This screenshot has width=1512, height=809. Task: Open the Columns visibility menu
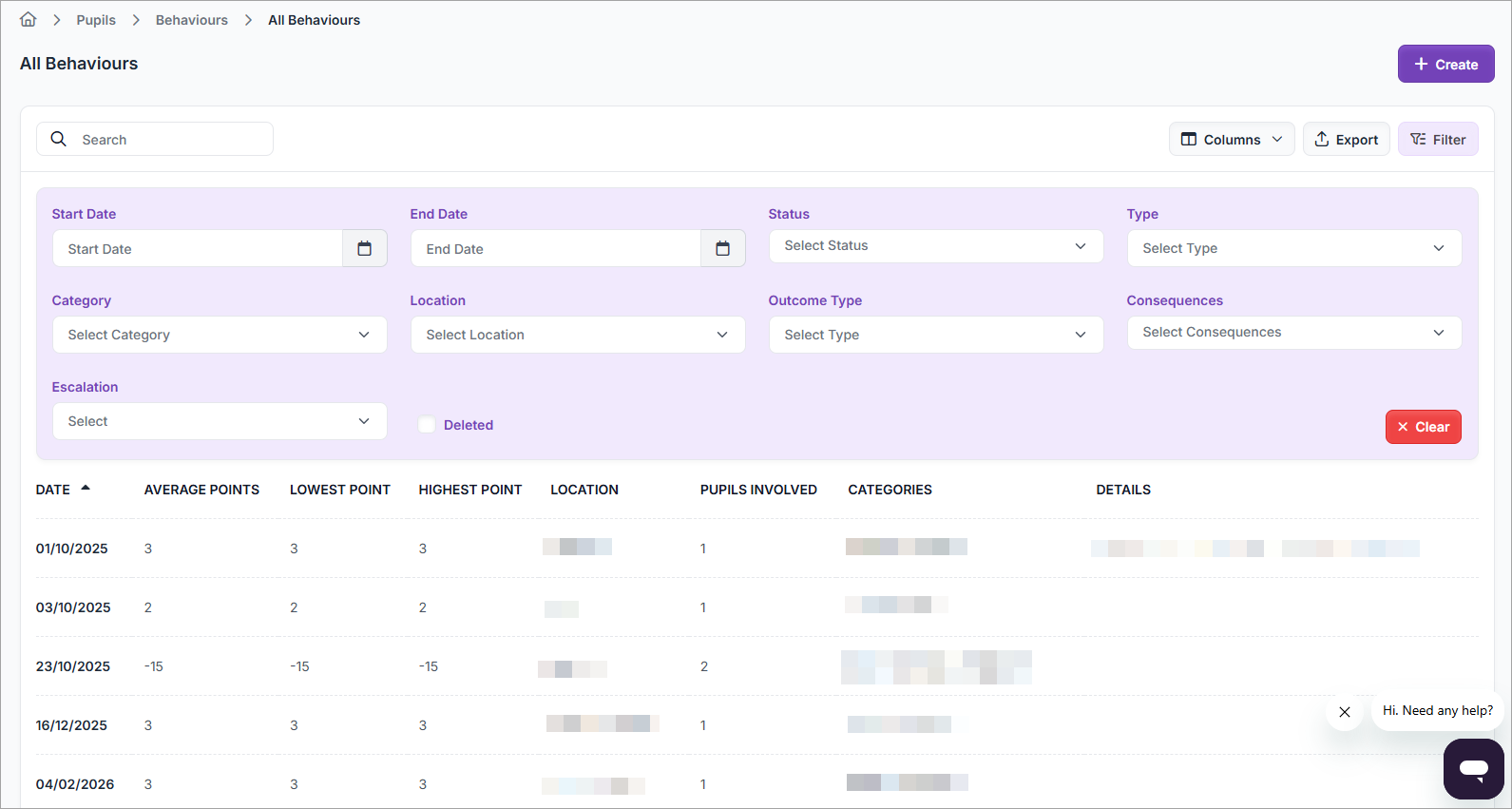coord(1231,140)
